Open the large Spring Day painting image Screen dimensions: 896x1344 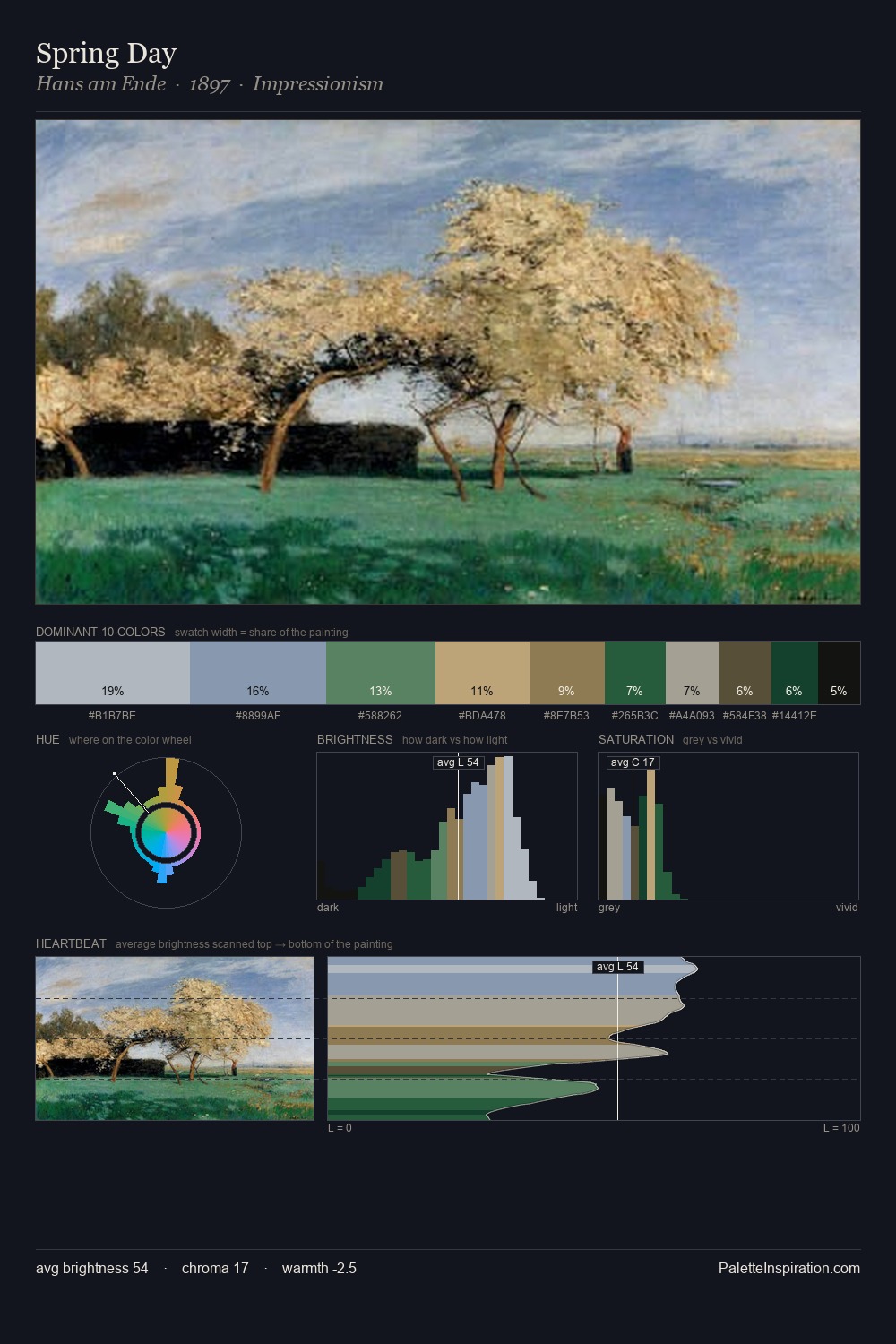[448, 362]
